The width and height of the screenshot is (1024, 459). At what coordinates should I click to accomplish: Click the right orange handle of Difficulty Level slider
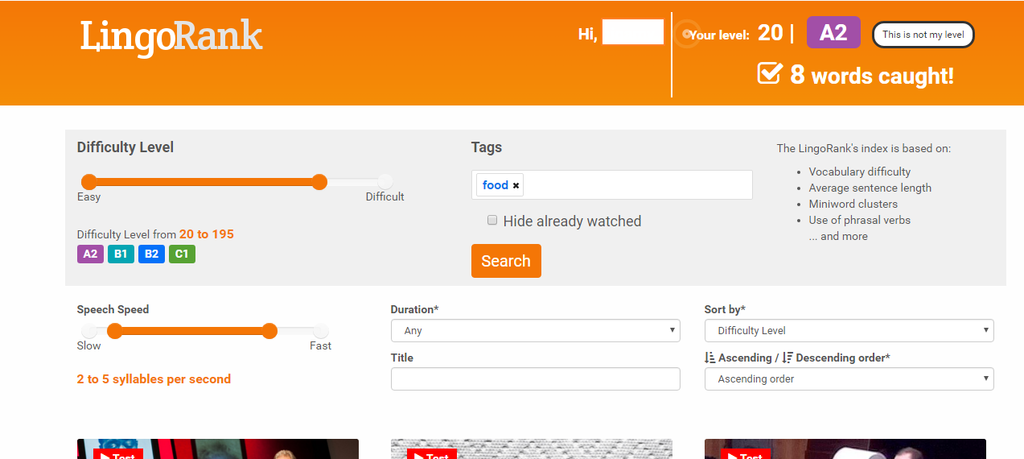coord(319,182)
